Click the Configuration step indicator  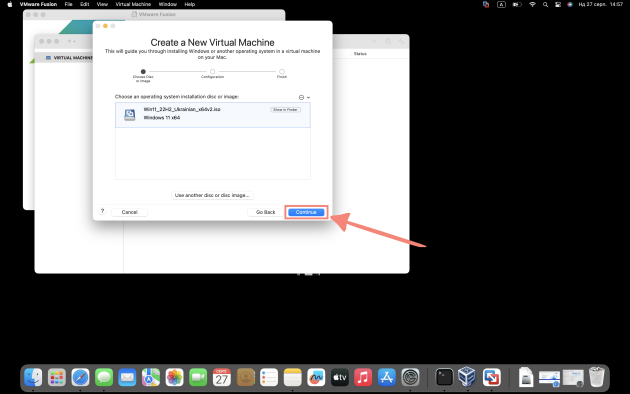(213, 73)
